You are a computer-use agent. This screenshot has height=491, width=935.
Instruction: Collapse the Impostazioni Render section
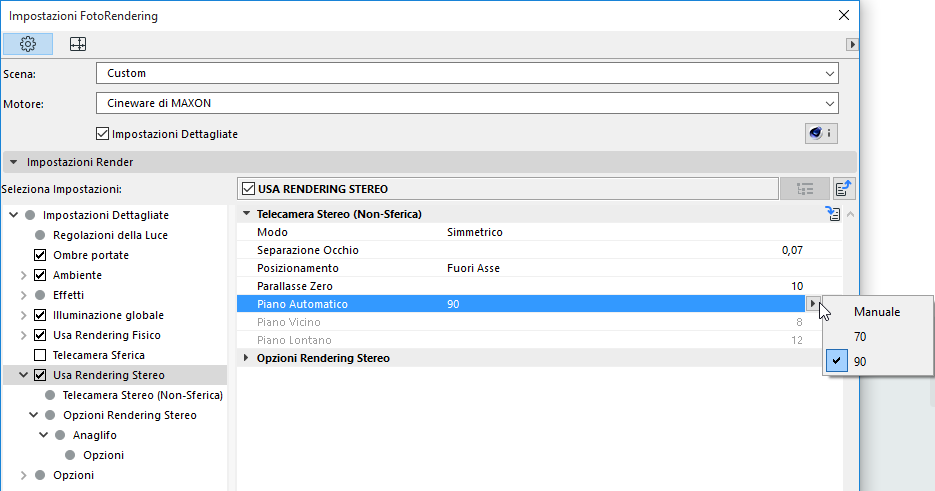pyautogui.click(x=14, y=162)
